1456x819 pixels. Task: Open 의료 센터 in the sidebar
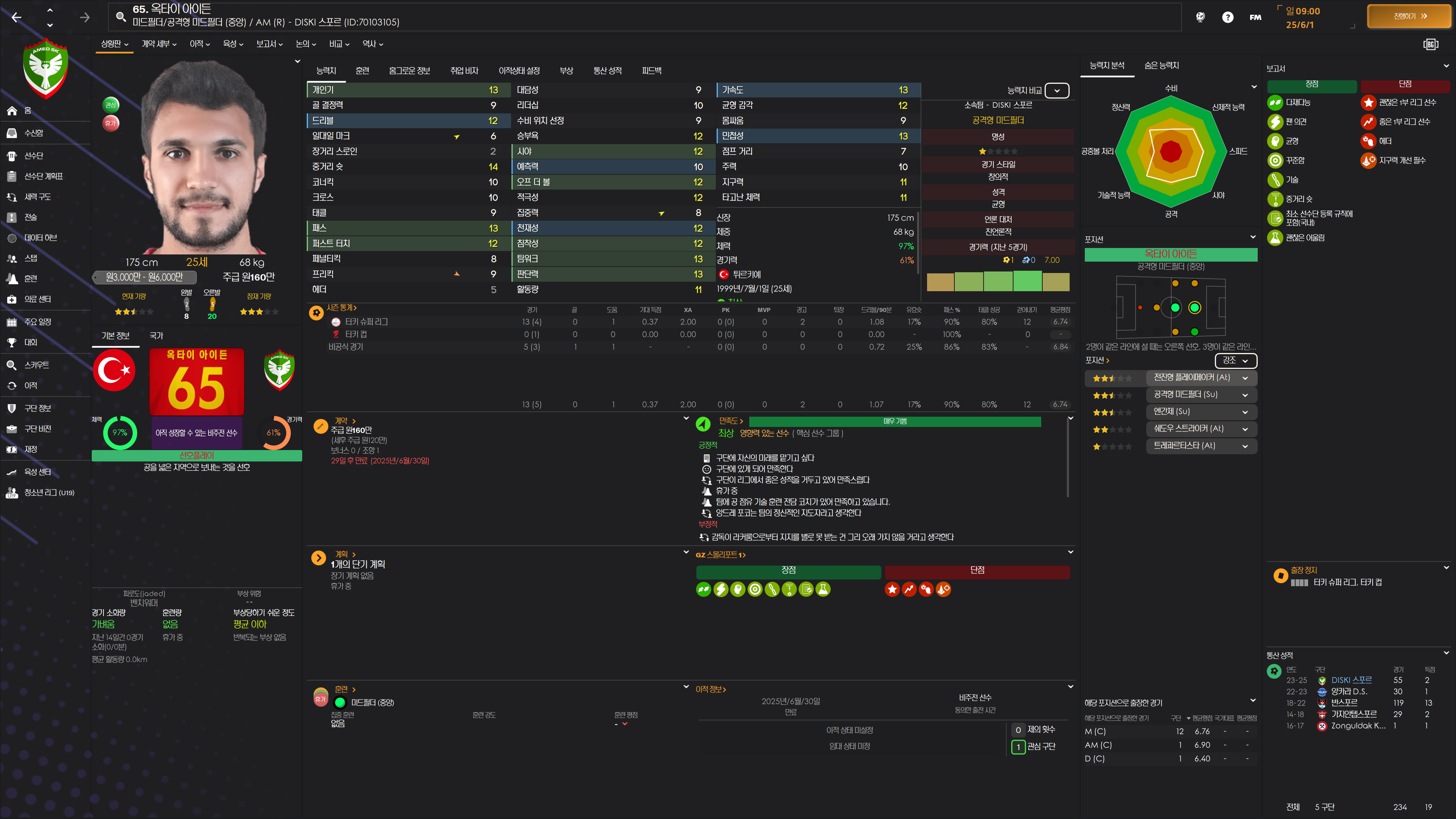37,299
